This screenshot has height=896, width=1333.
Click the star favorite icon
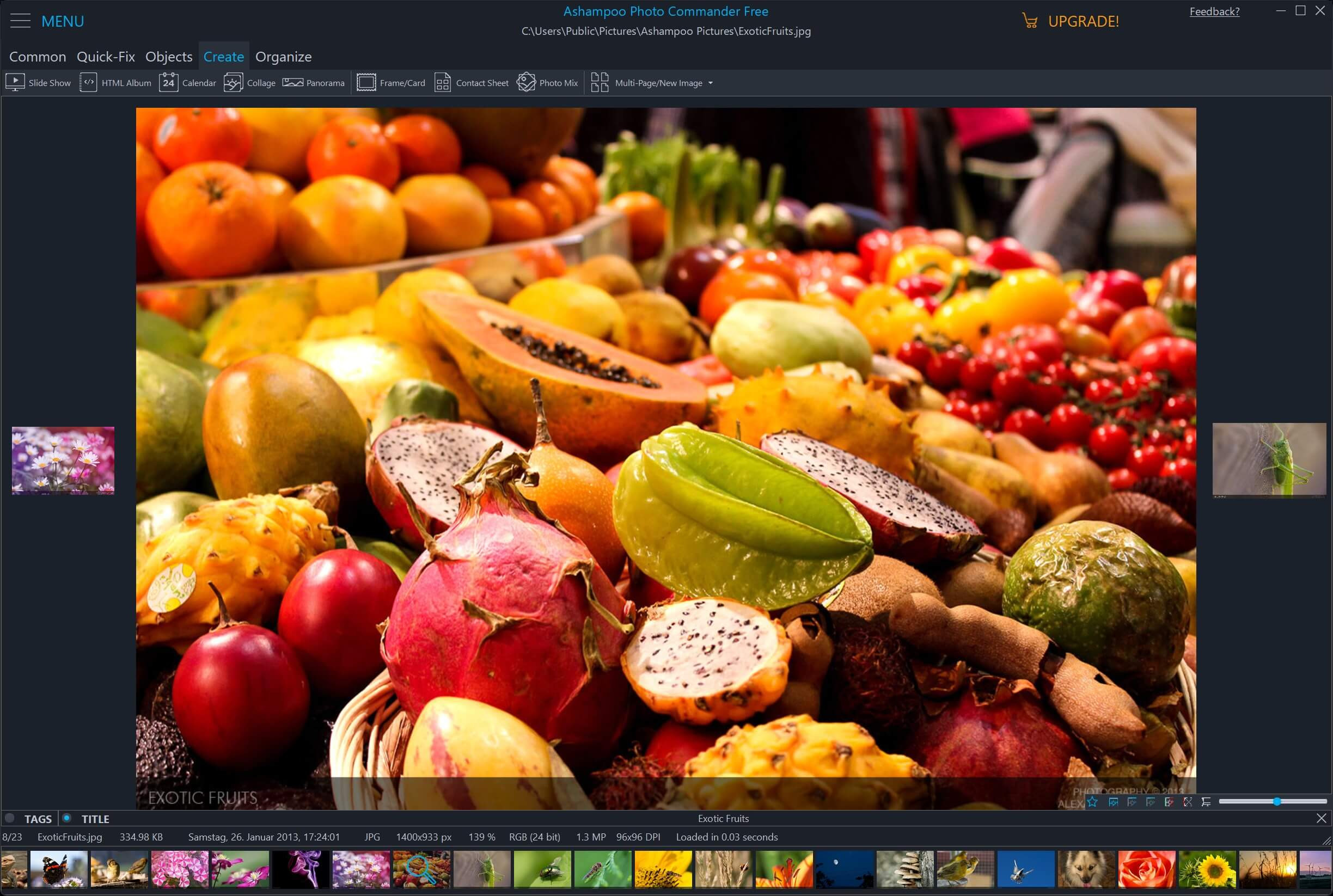1092,802
